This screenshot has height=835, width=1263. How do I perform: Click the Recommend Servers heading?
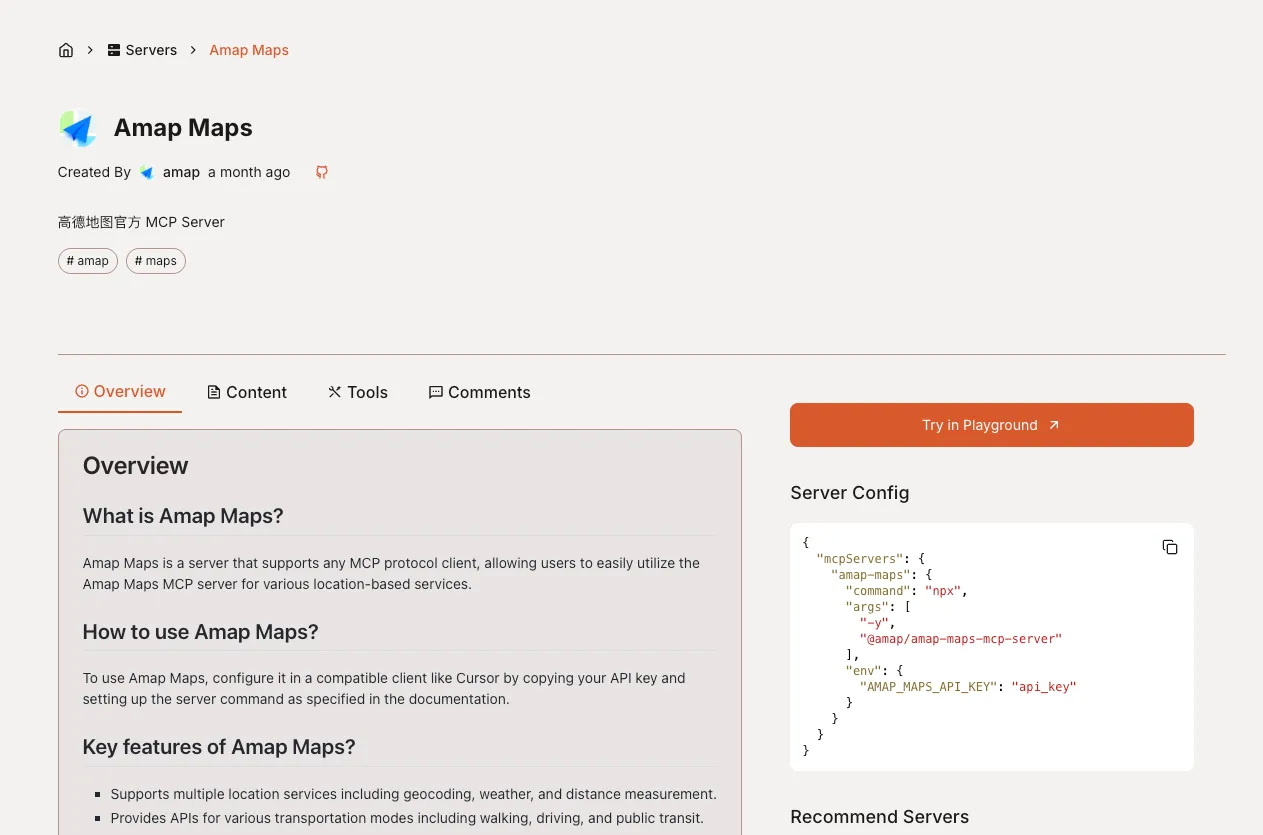pos(880,817)
